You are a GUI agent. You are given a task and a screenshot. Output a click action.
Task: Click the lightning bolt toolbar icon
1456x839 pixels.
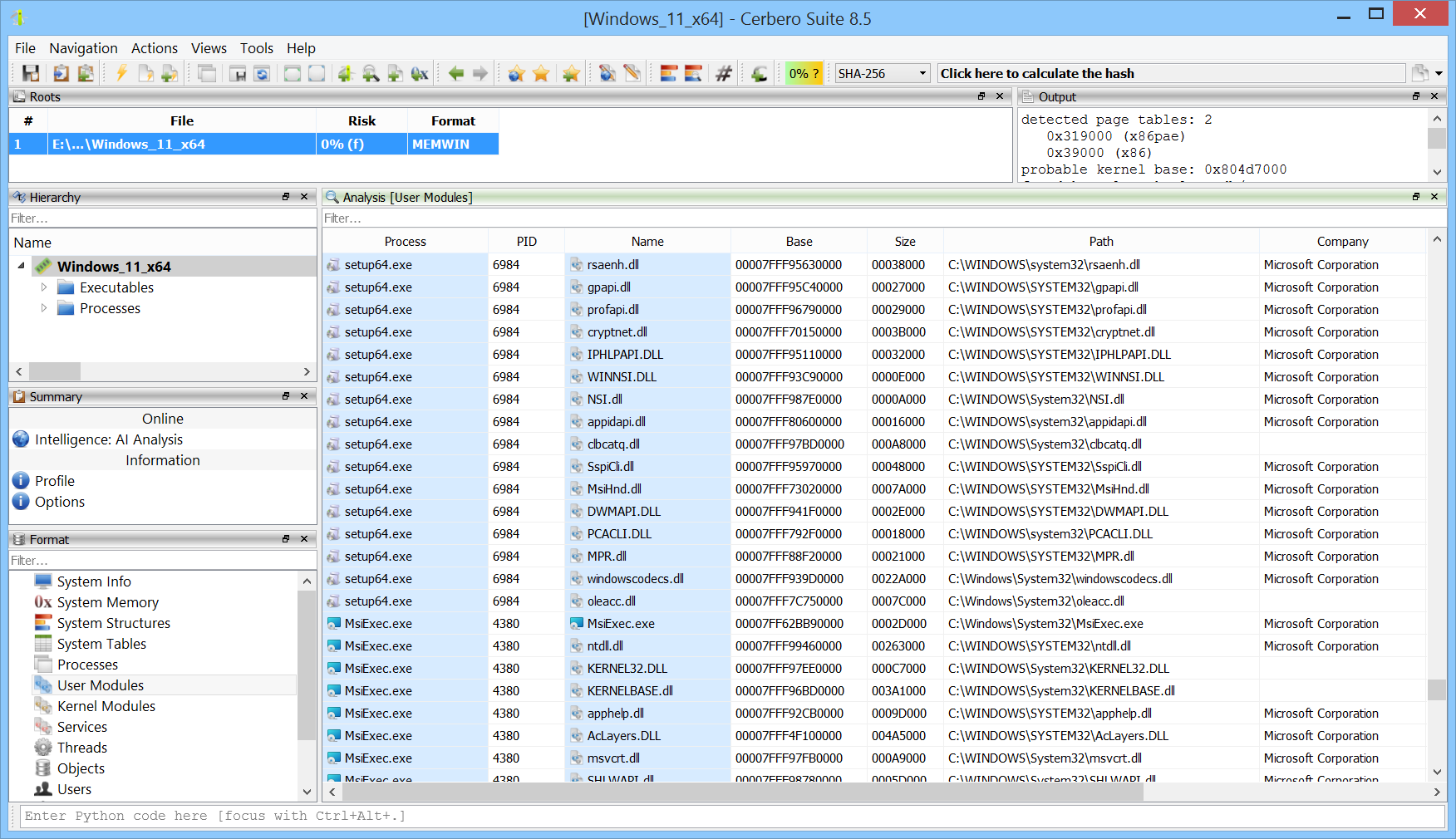[121, 74]
